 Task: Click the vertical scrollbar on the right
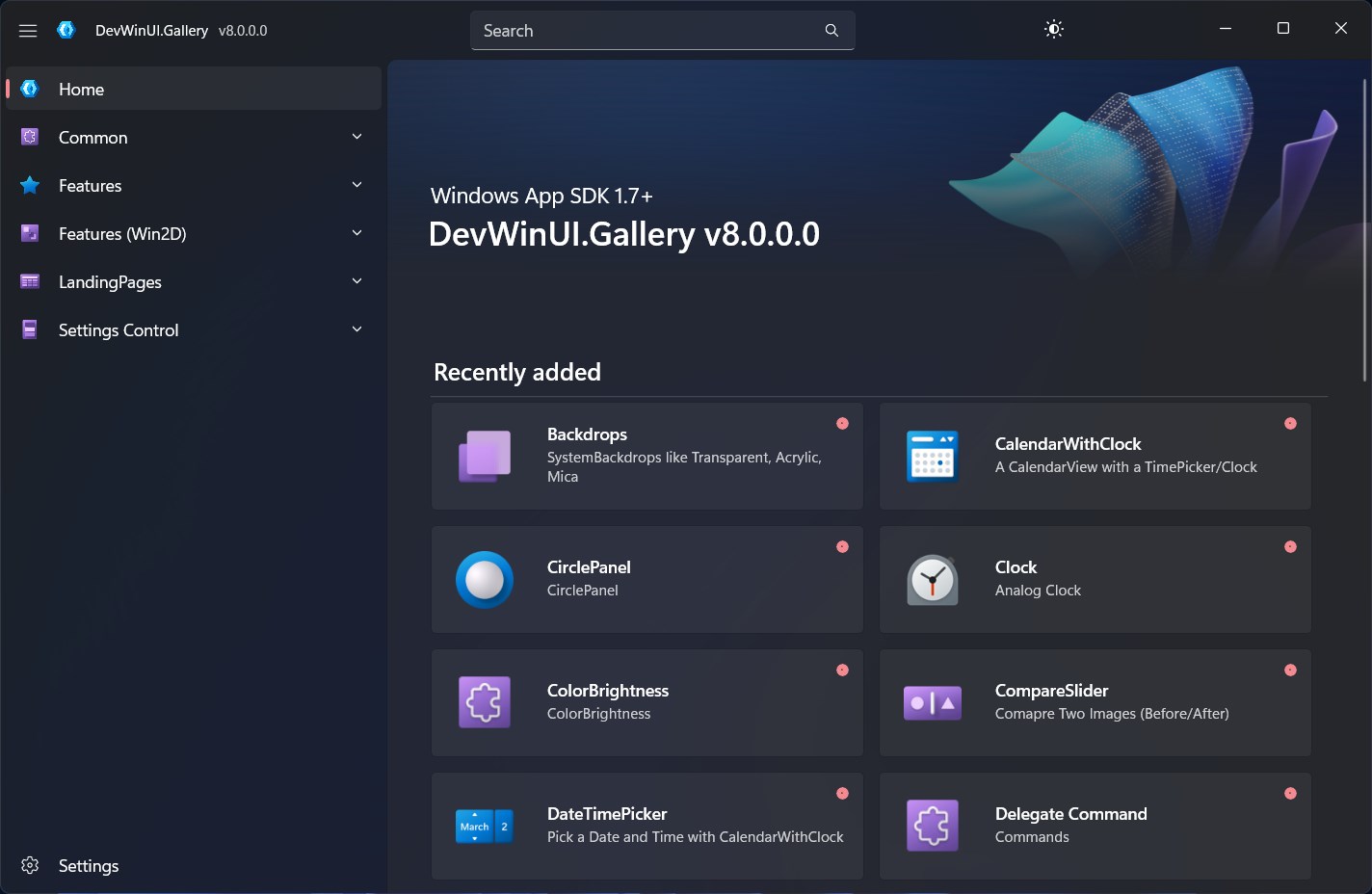pyautogui.click(x=1364, y=229)
